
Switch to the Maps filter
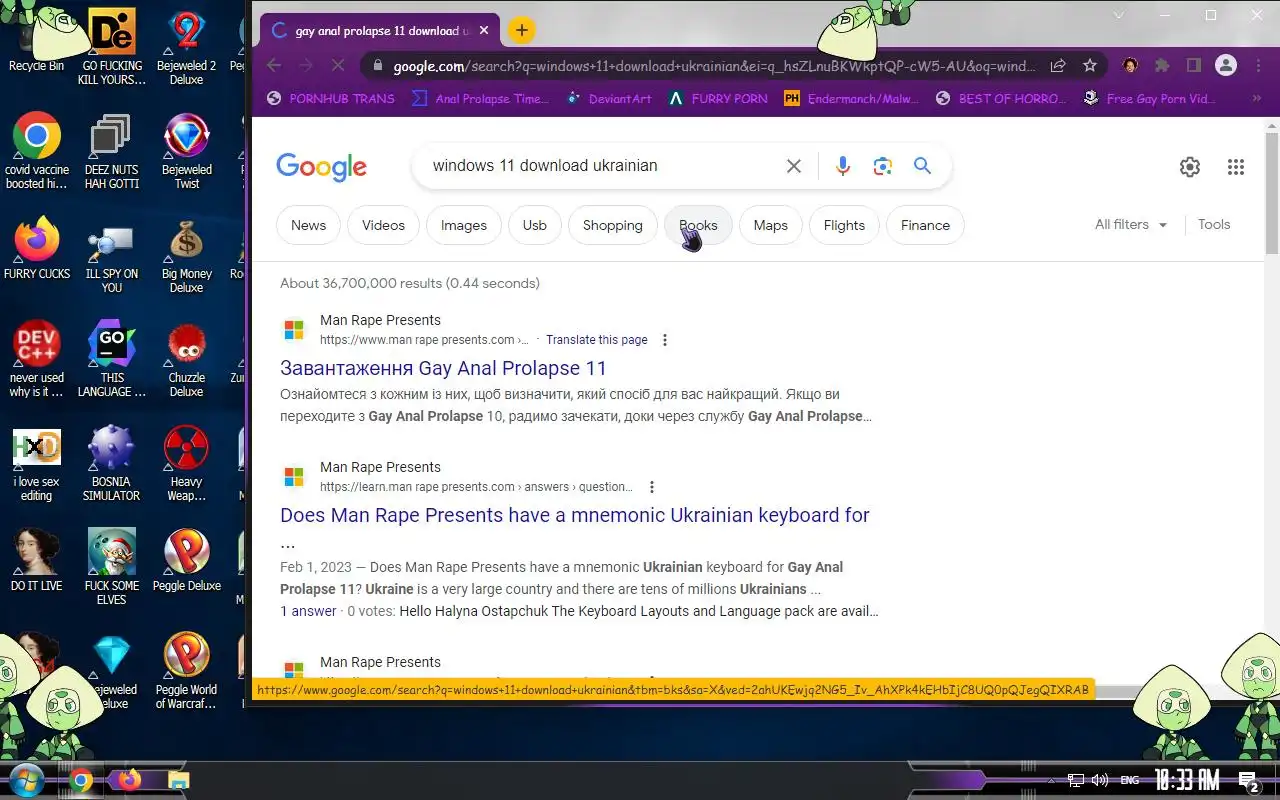coord(771,225)
